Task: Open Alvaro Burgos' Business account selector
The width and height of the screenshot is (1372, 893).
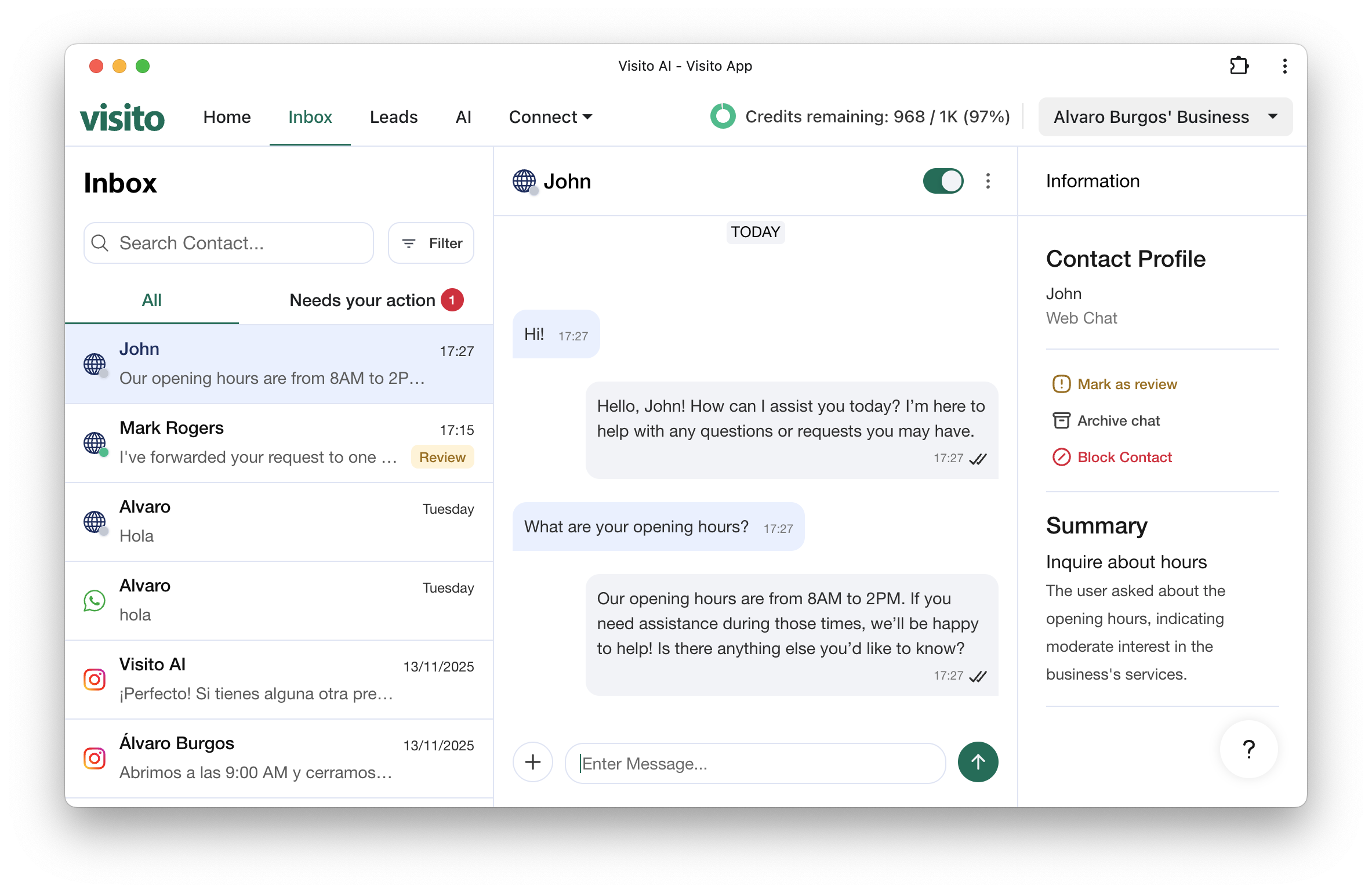Action: [x=1164, y=117]
